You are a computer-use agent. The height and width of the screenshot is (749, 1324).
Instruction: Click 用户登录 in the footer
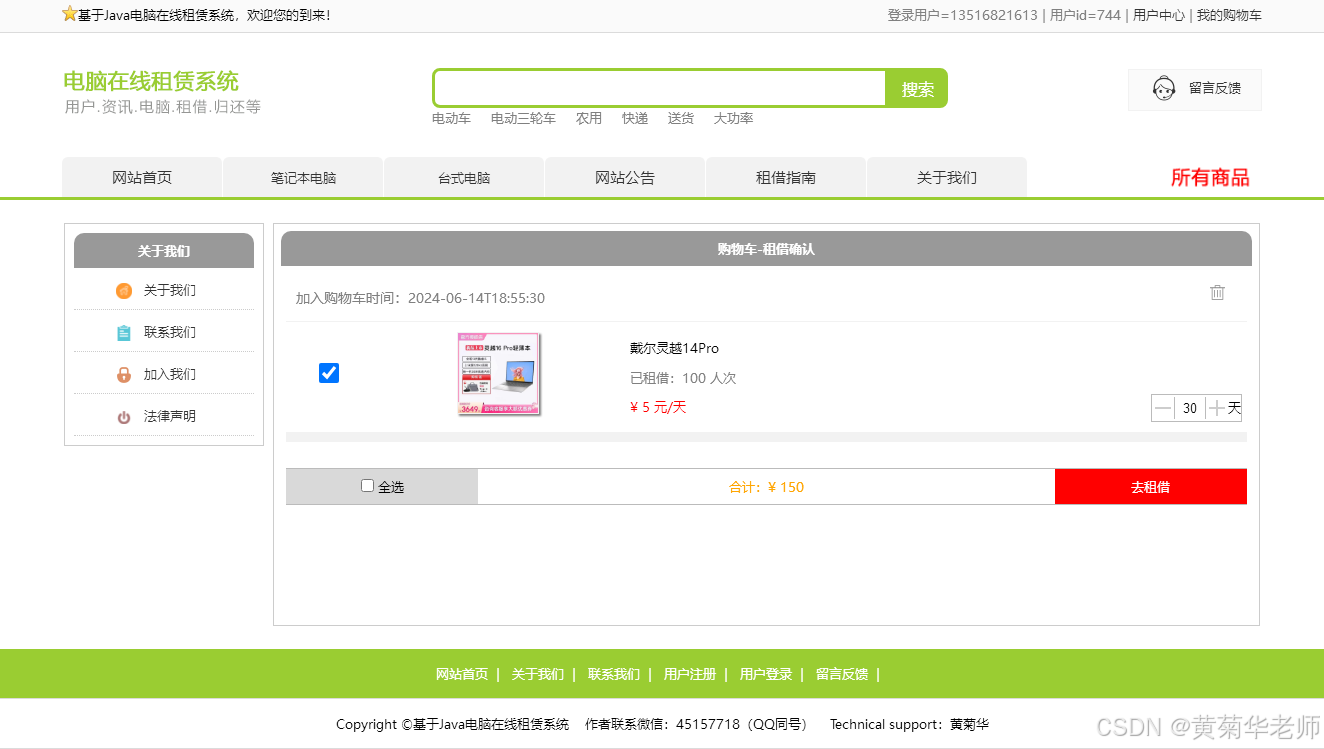pyautogui.click(x=766, y=674)
